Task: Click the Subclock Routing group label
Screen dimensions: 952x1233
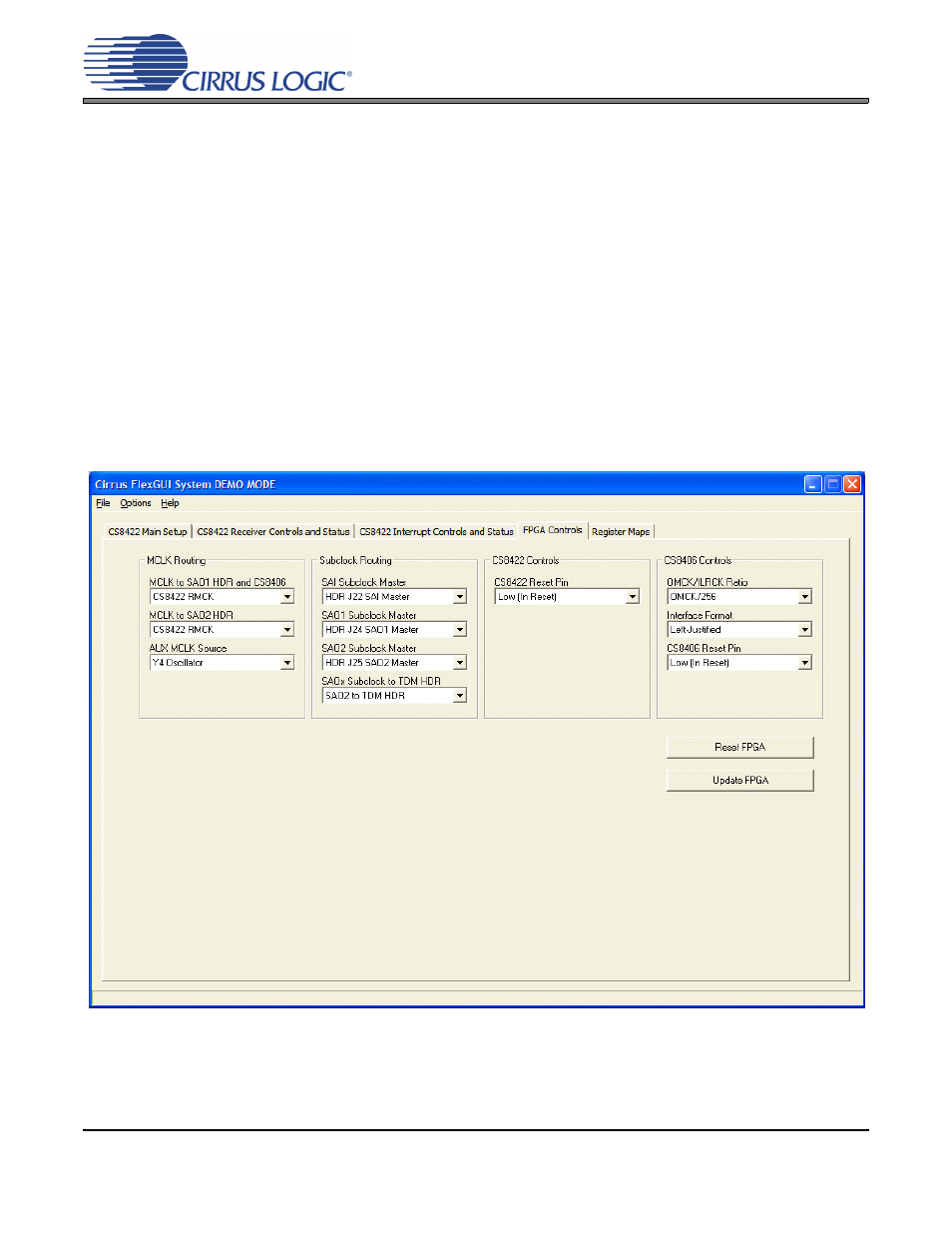Action: pos(355,560)
